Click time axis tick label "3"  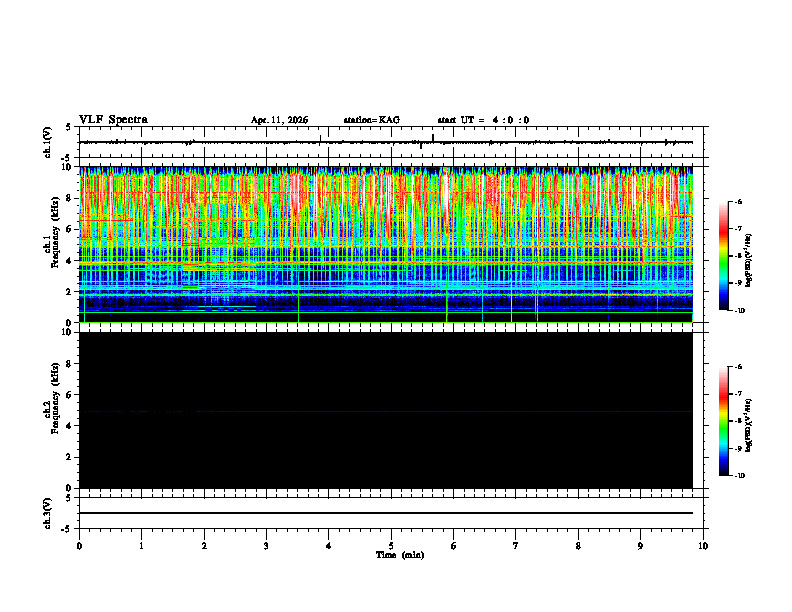(266, 546)
